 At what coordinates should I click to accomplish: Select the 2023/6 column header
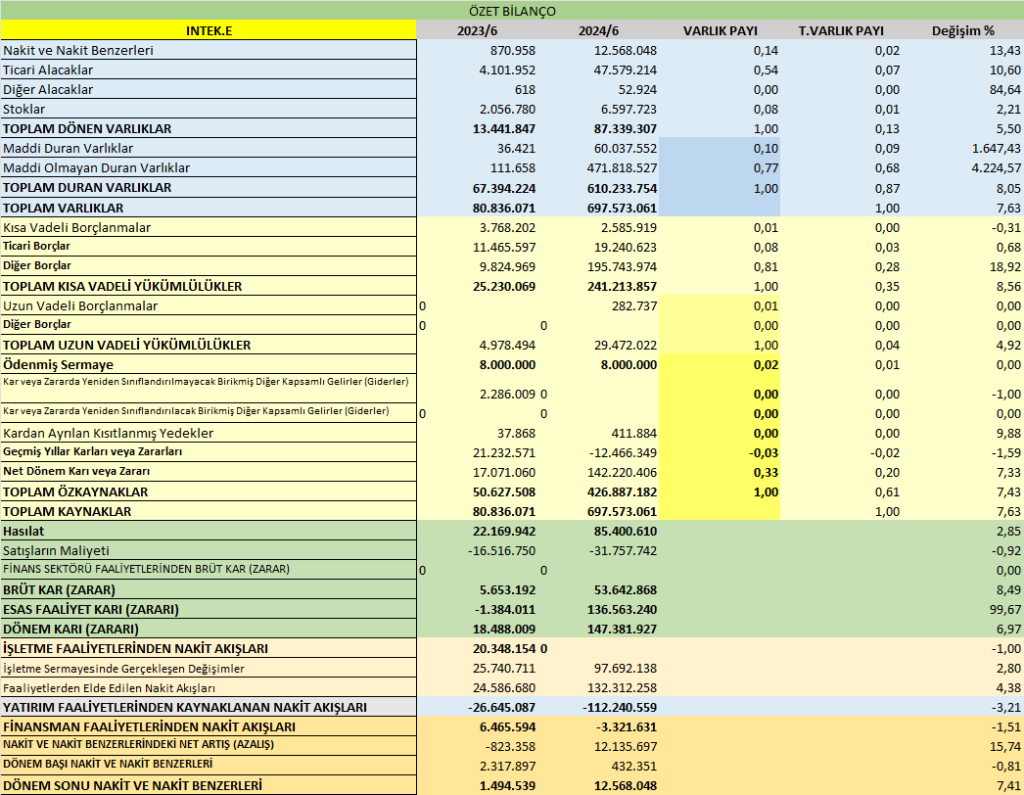coord(477,31)
